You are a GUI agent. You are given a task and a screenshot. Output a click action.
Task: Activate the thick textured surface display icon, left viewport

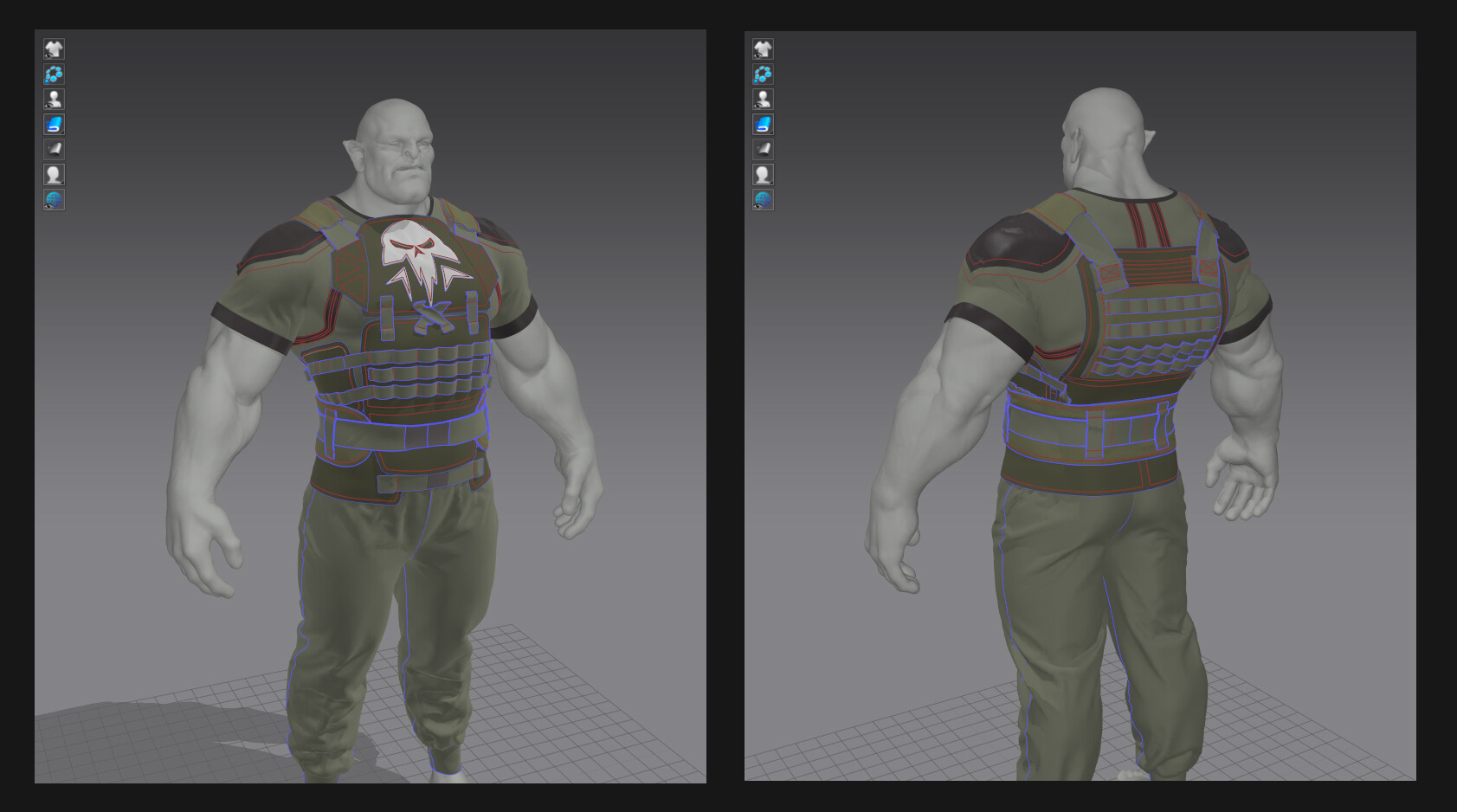(54, 123)
